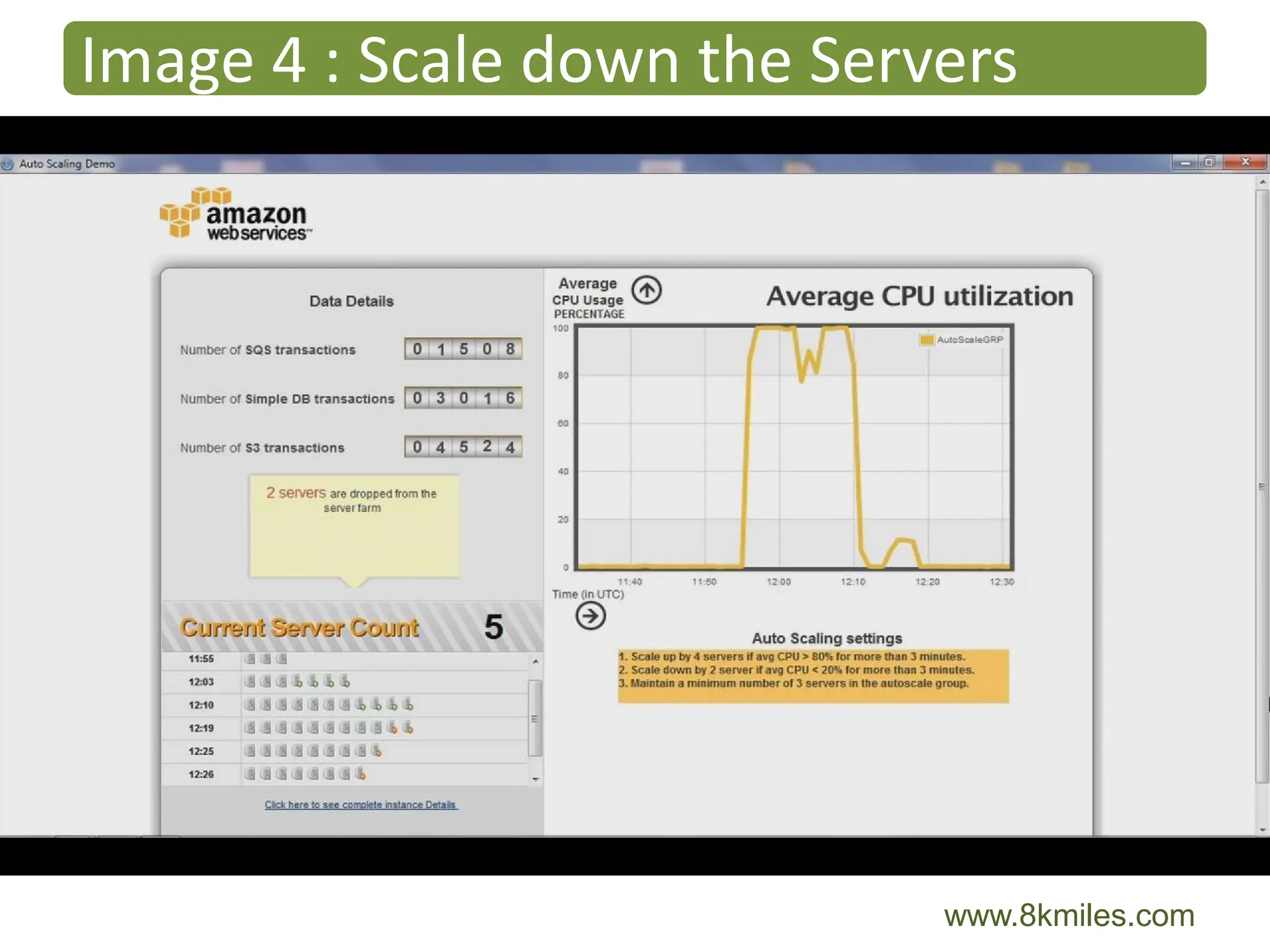The image size is (1270, 952).
Task: Select the 12:19 server history row
Action: pyautogui.click(x=344, y=728)
